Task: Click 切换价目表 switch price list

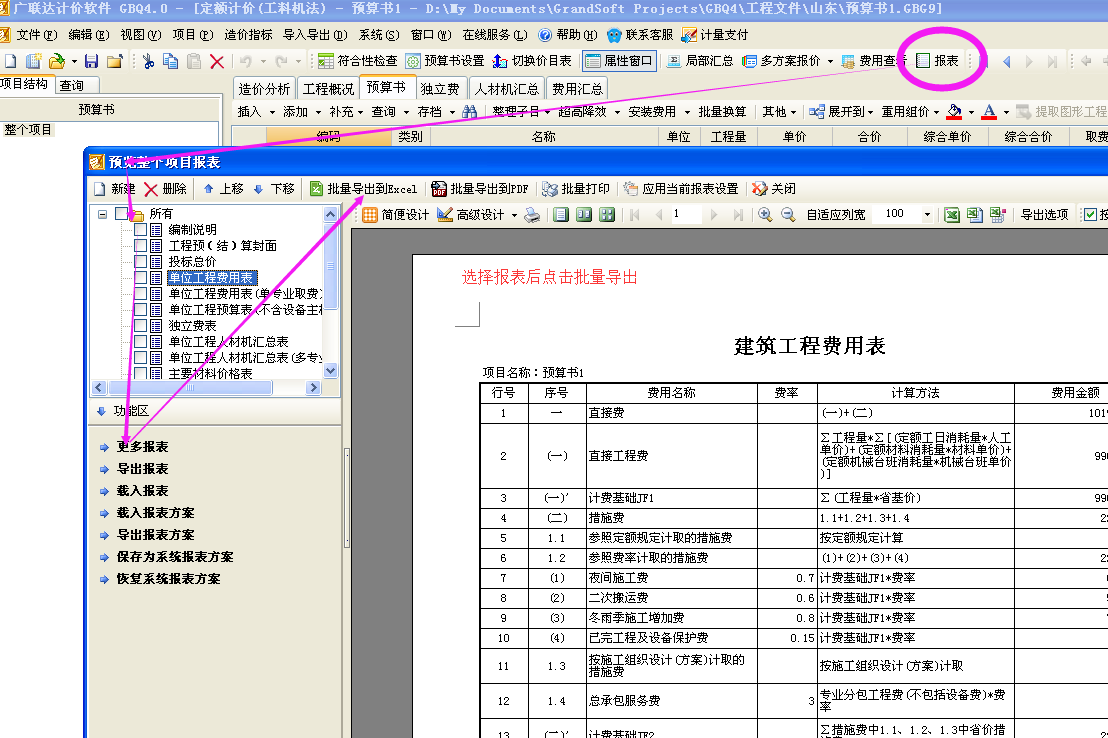Action: point(532,61)
